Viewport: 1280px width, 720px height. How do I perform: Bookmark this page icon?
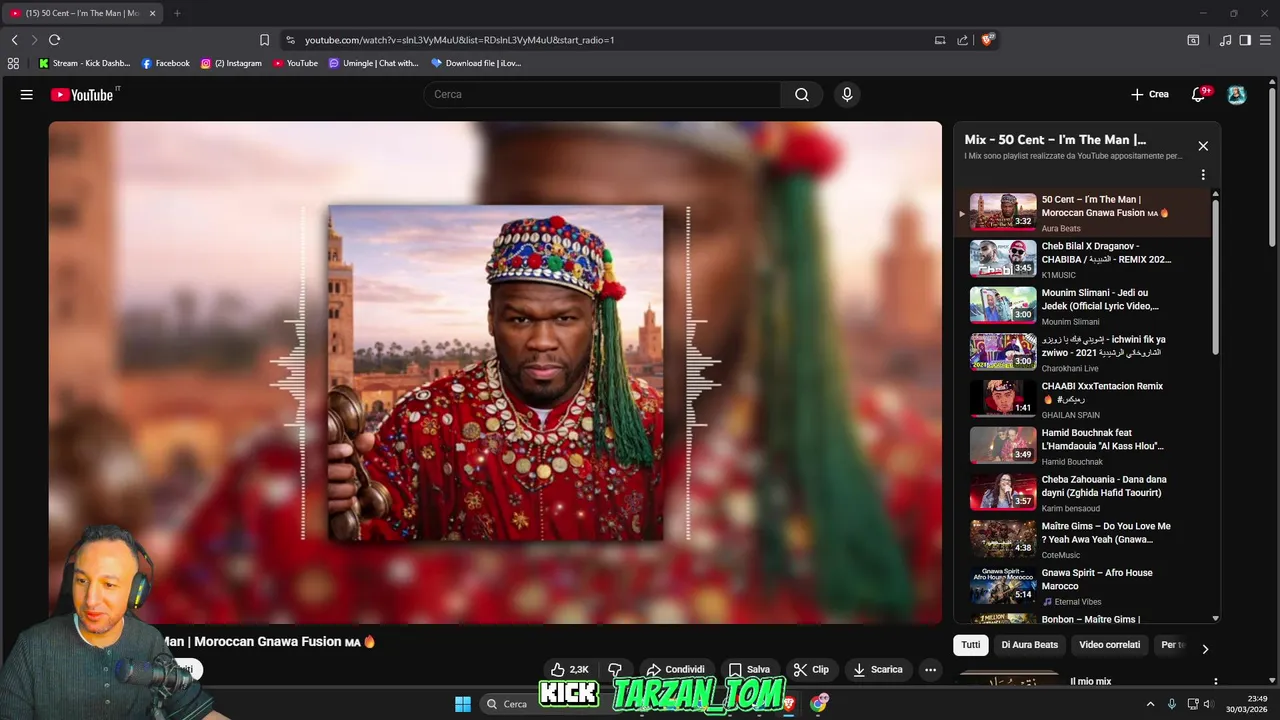[x=264, y=40]
